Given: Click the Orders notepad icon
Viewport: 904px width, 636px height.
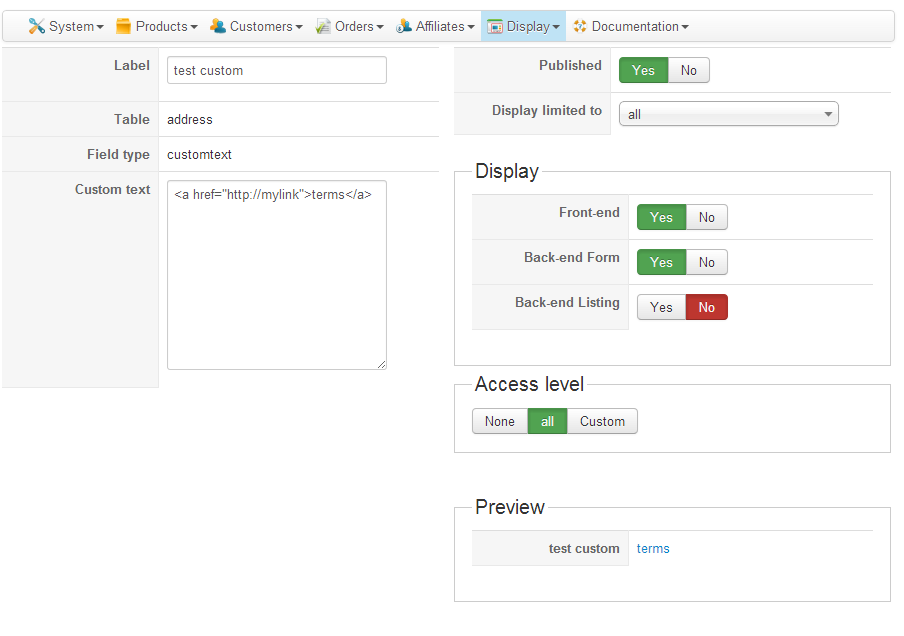Looking at the screenshot, I should pos(323,26).
